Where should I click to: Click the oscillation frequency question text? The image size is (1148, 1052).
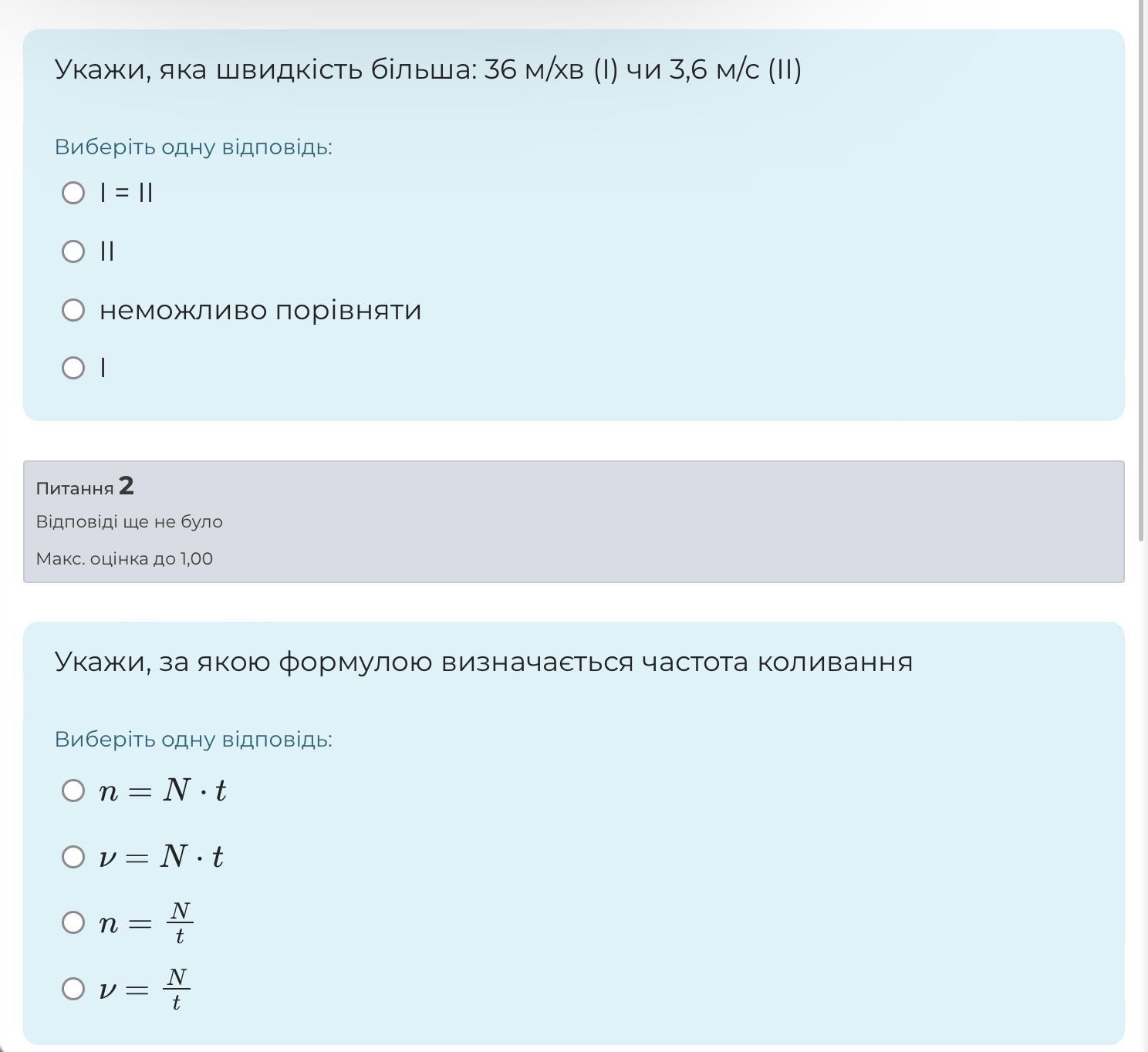pos(483,662)
